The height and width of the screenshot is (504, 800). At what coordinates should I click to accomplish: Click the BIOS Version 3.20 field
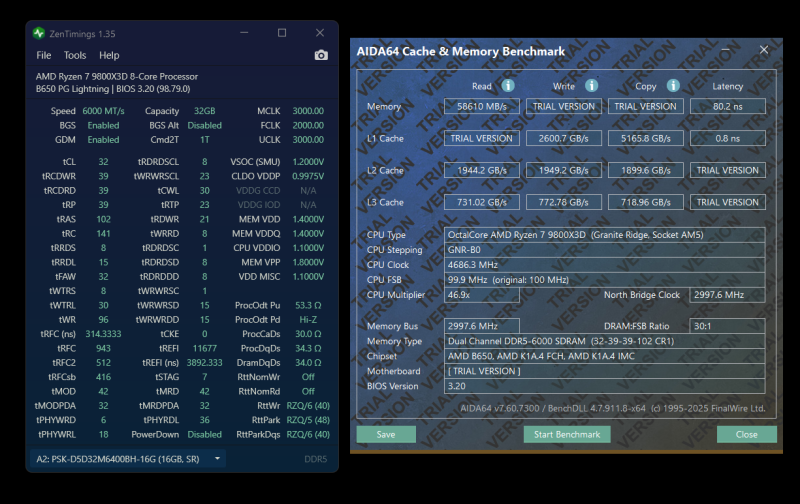click(605, 386)
